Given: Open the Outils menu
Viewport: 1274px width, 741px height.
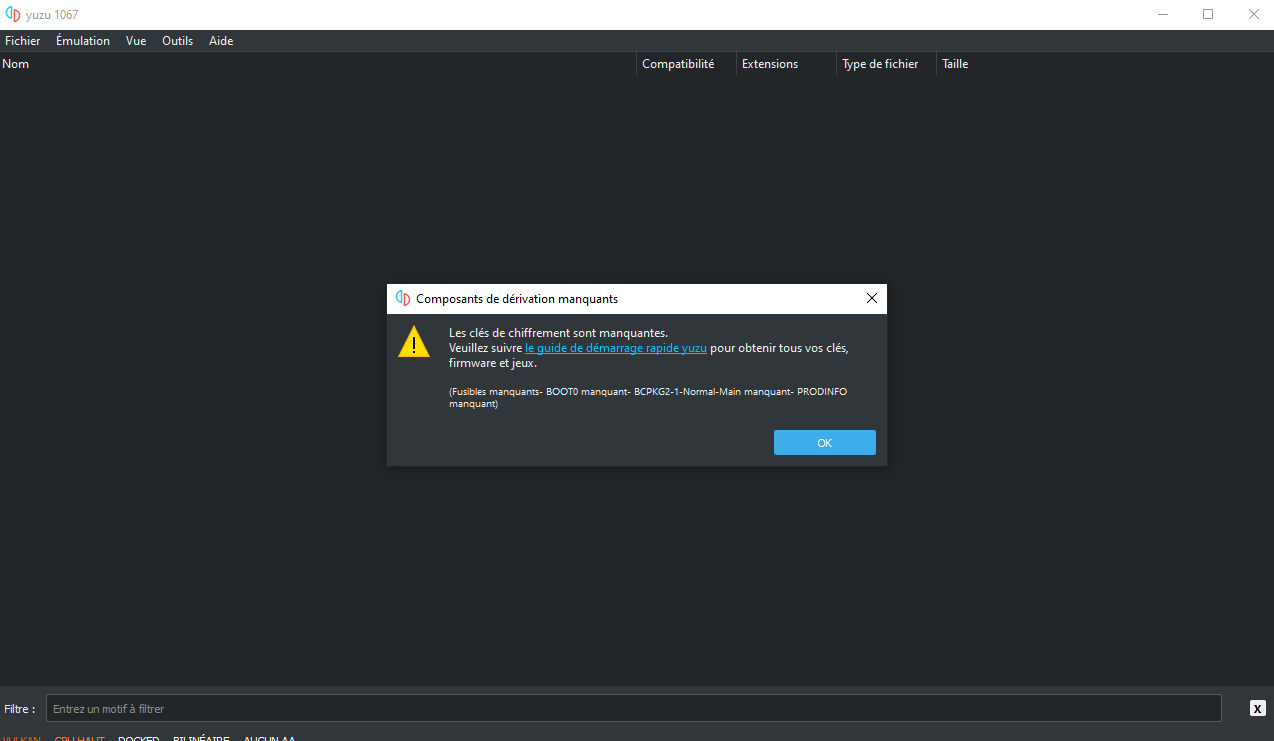Looking at the screenshot, I should [177, 41].
